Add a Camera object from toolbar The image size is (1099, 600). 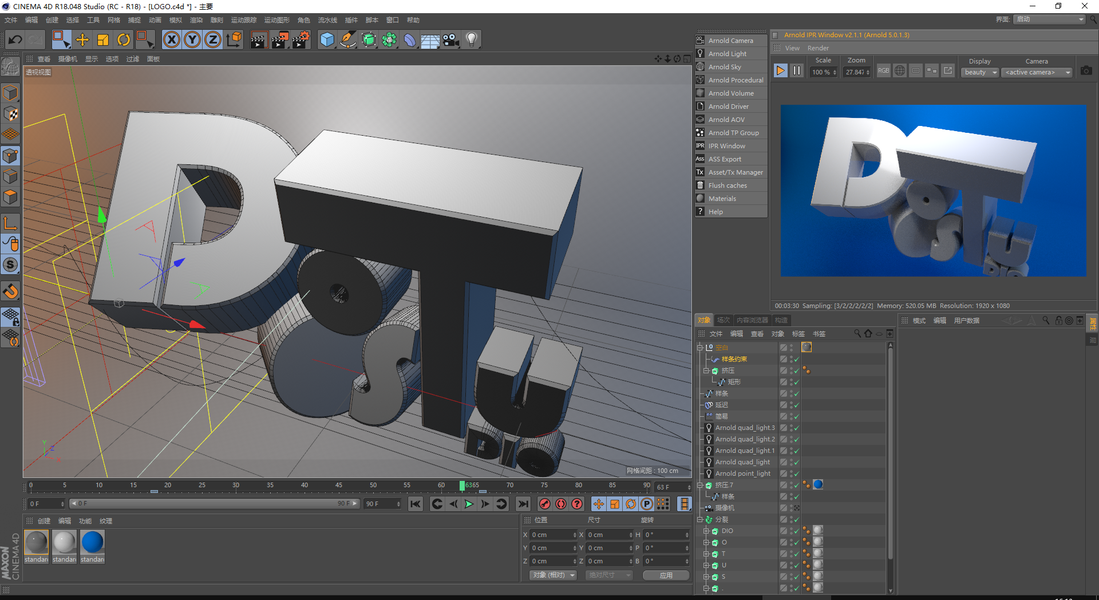click(451, 40)
